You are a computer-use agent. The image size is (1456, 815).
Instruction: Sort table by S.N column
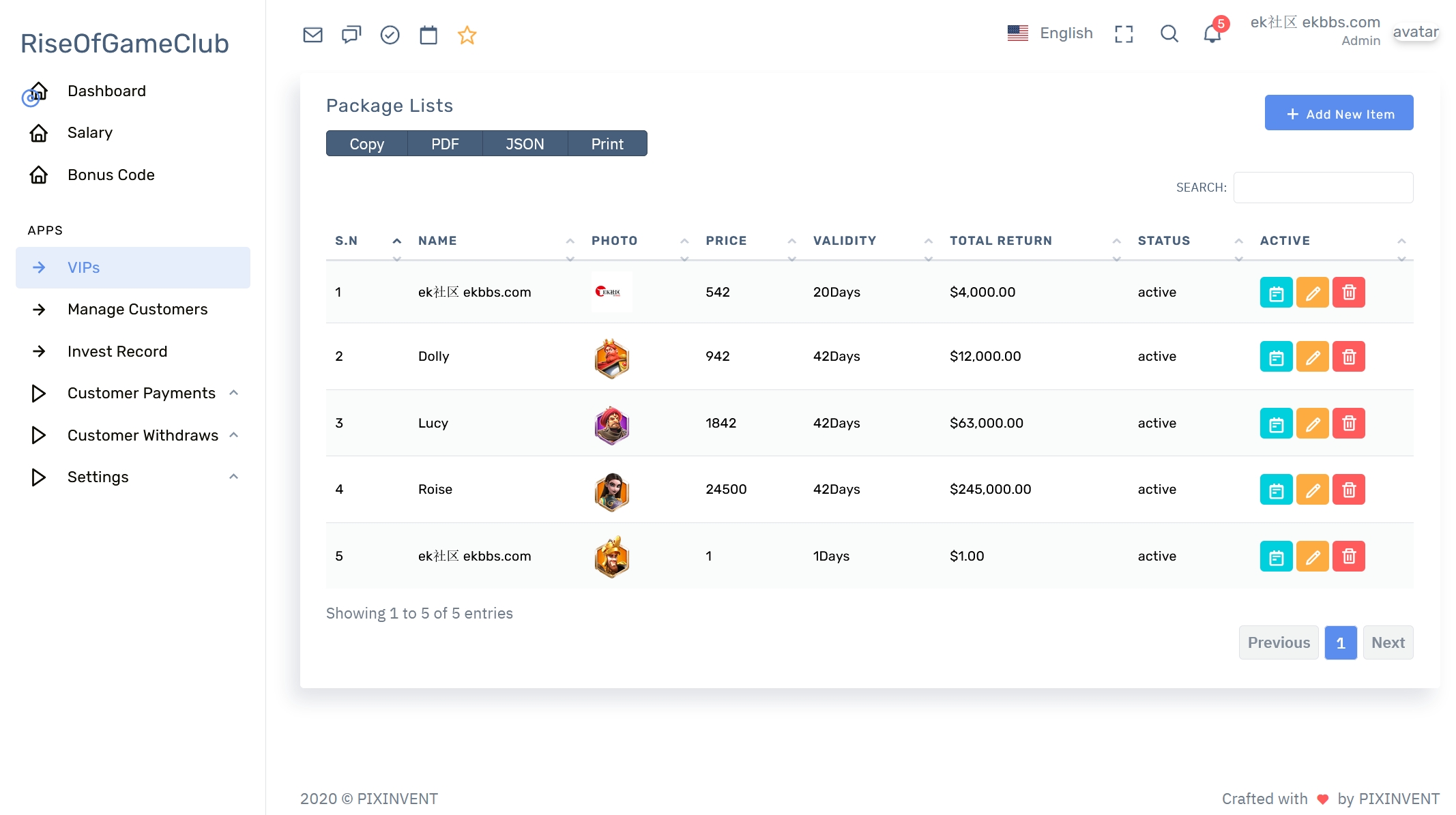(368, 241)
